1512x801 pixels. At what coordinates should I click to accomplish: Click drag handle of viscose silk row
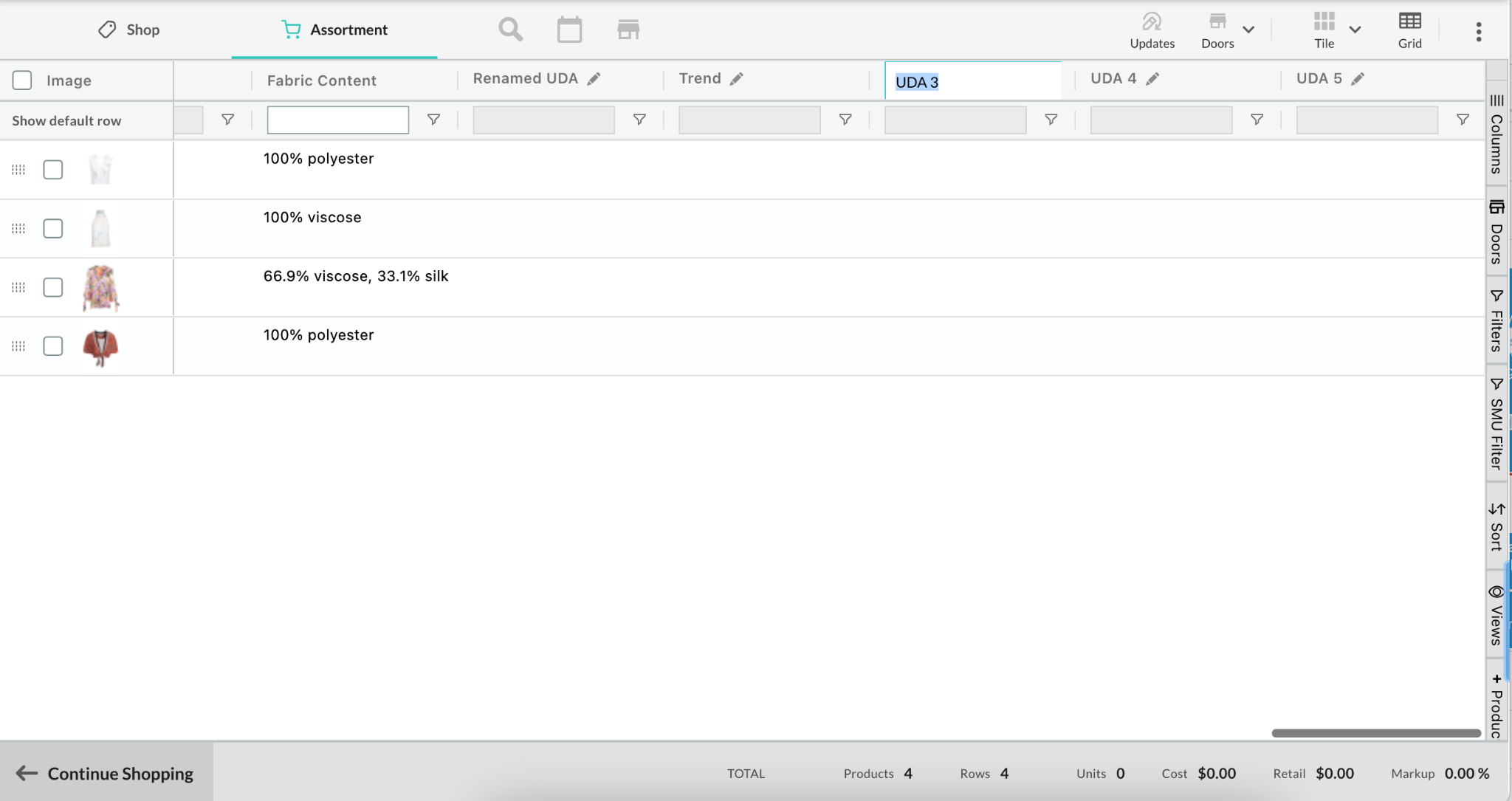[18, 287]
